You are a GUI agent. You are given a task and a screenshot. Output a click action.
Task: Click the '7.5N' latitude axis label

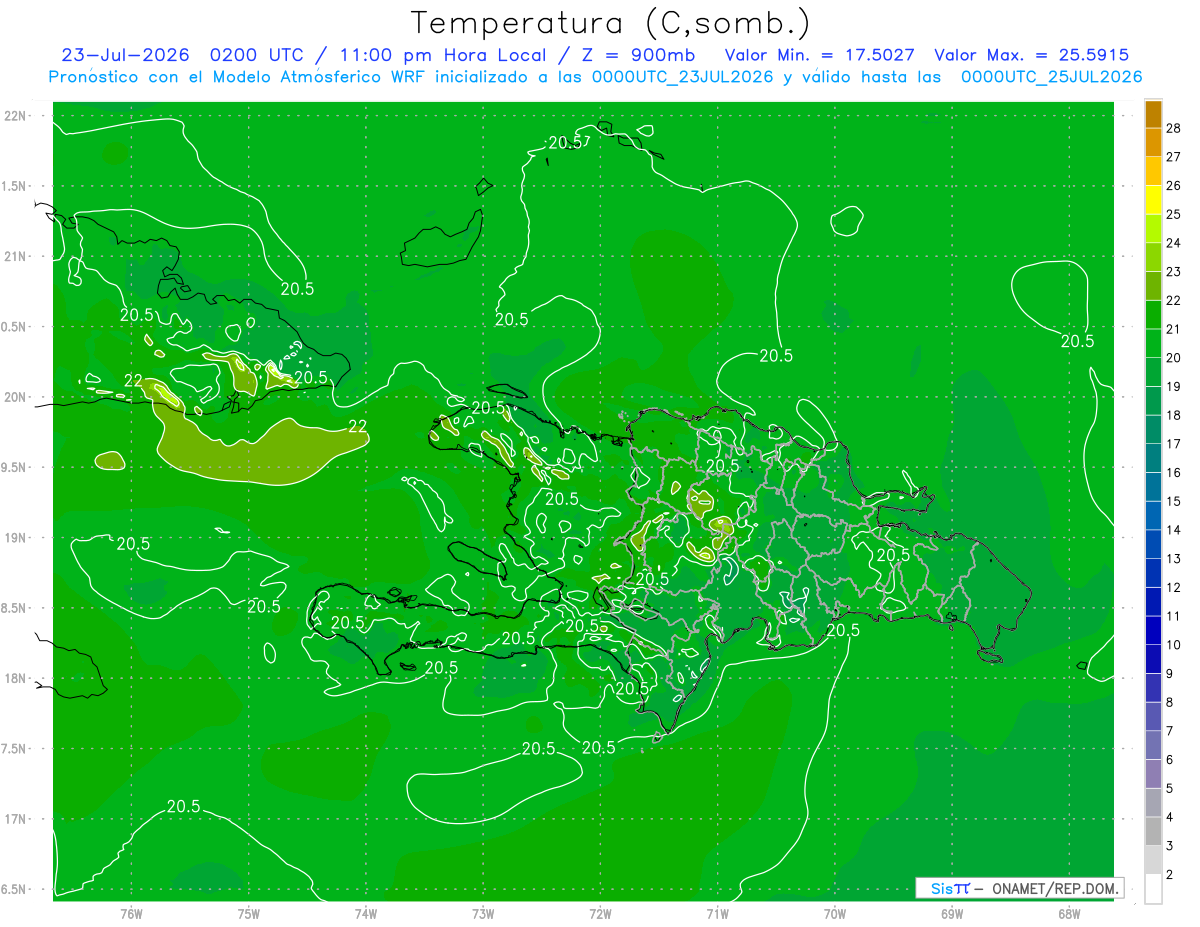pyautogui.click(x=14, y=748)
